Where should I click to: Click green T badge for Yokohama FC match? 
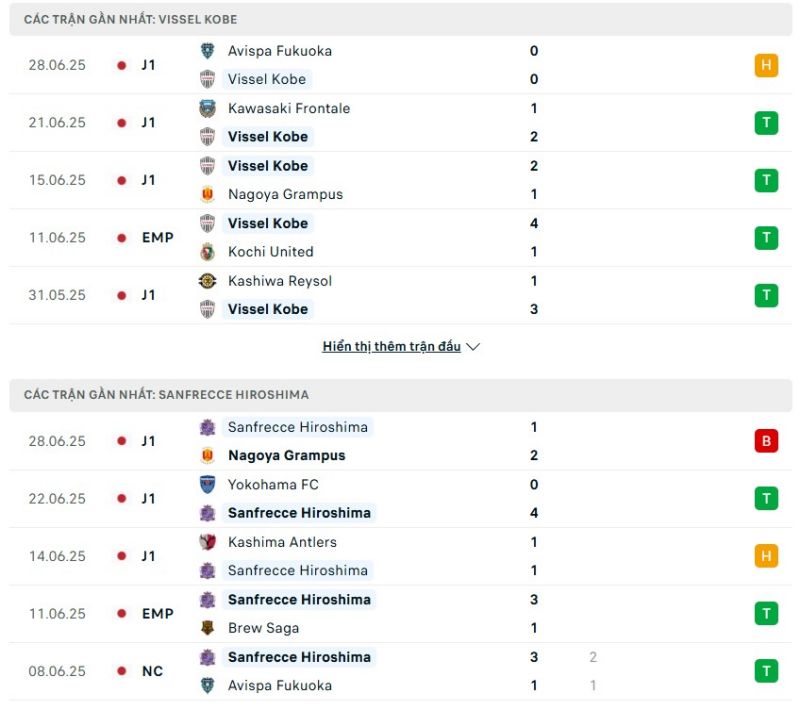coord(766,498)
